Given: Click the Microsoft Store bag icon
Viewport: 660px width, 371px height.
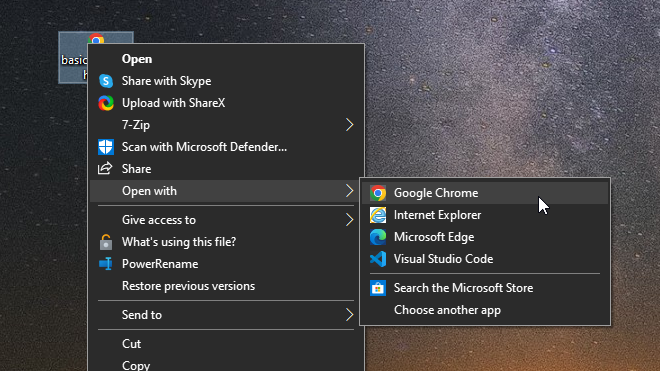Looking at the screenshot, I should (x=378, y=288).
